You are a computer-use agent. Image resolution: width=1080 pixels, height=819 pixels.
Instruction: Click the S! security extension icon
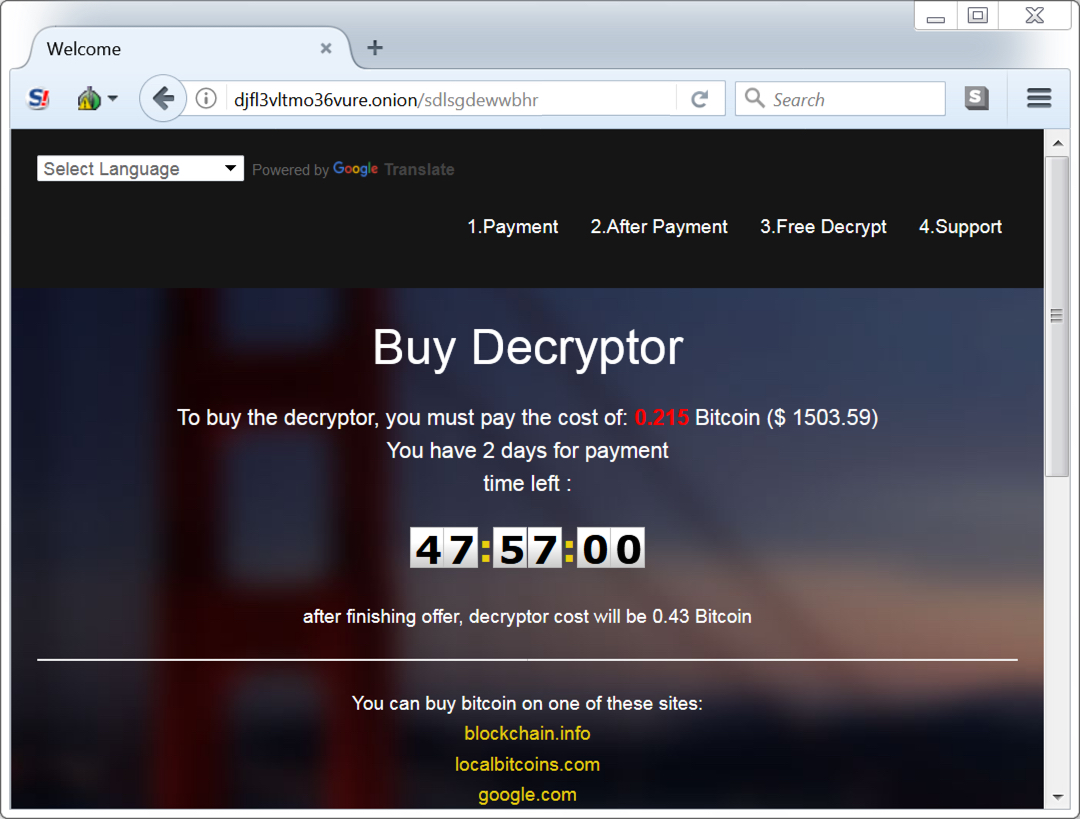[39, 99]
